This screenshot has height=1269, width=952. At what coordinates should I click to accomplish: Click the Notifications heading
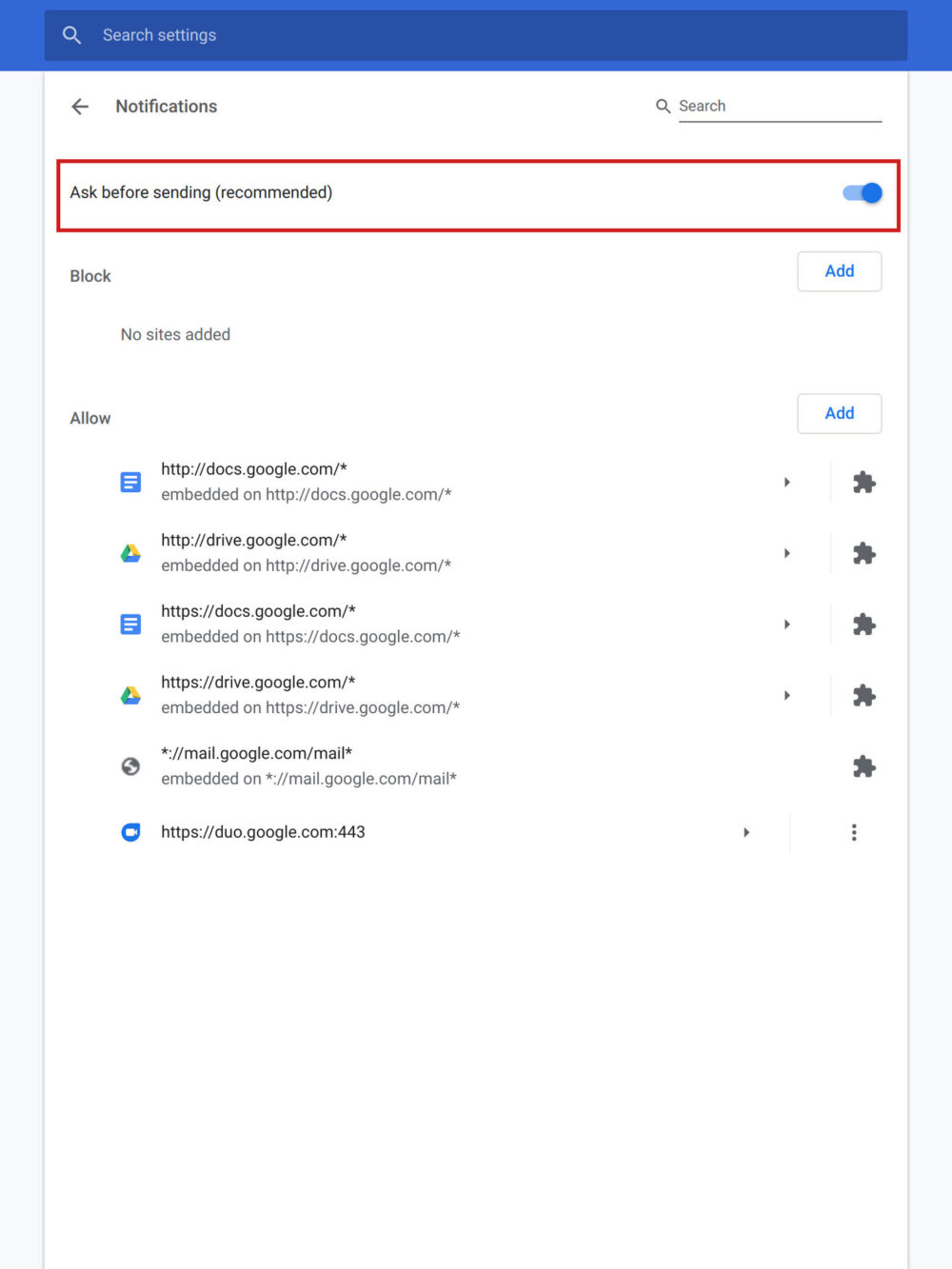(x=166, y=106)
